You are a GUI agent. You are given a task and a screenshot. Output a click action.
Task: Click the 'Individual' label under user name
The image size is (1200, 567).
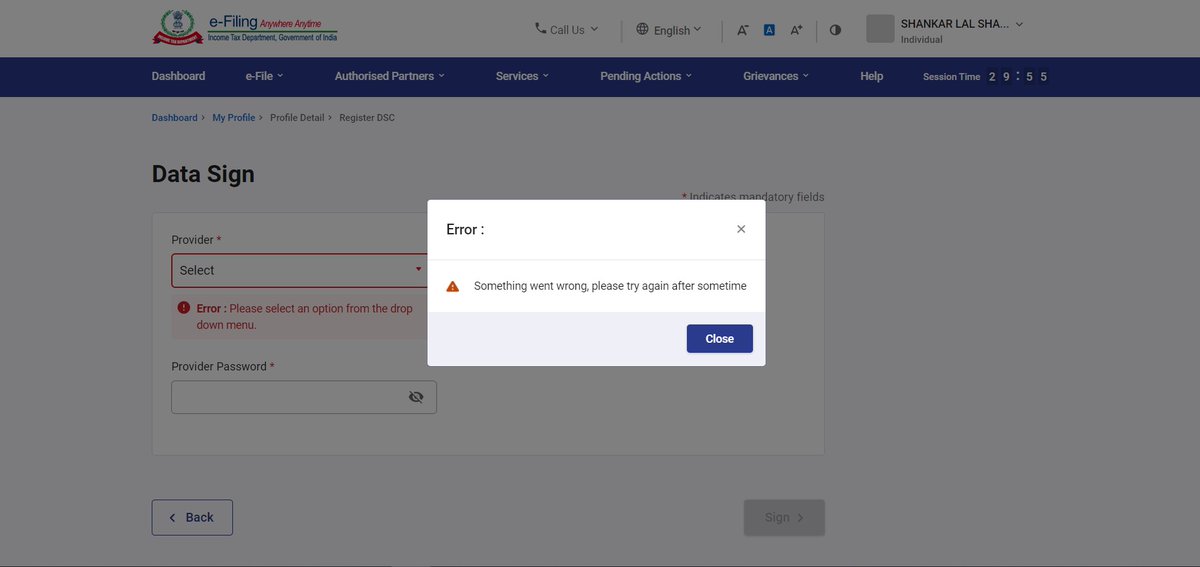click(921, 40)
